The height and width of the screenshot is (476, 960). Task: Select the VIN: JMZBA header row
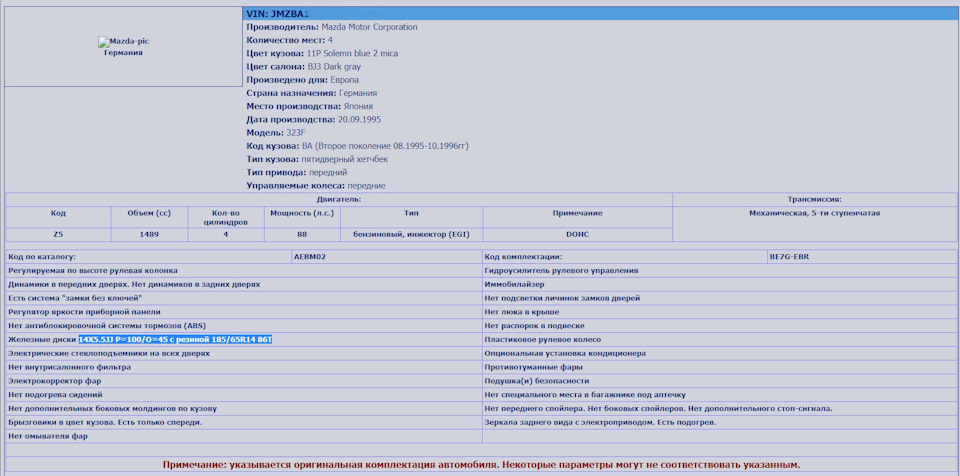click(600, 13)
